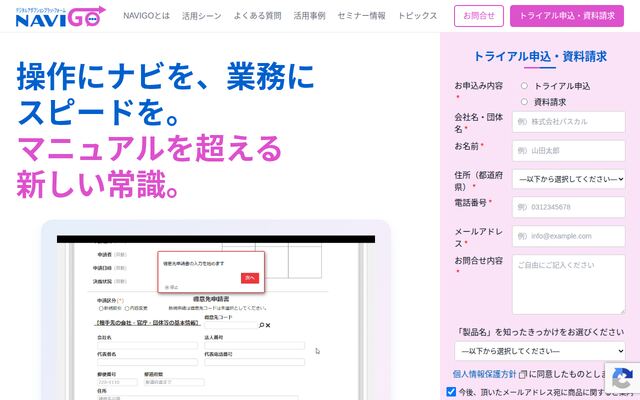
Task: Go to よくある質問 page
Action: coord(258,16)
